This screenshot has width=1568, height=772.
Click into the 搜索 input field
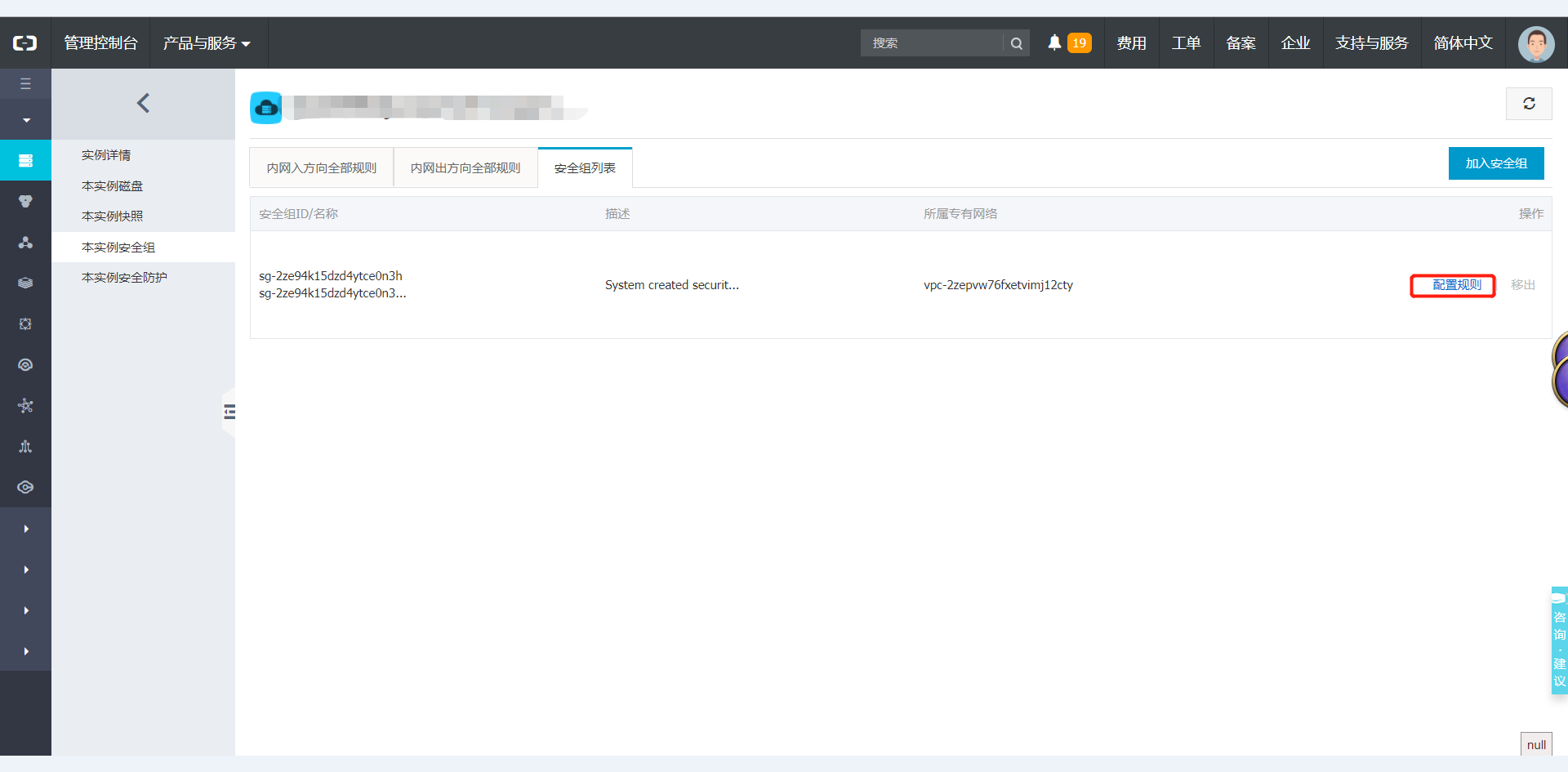click(x=933, y=43)
